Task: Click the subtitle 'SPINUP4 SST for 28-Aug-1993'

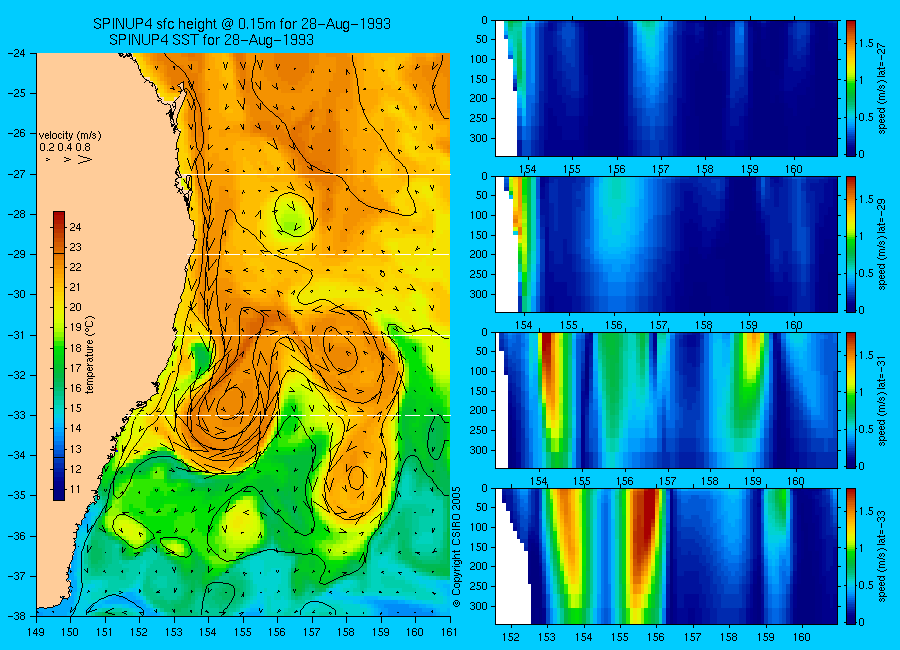Action: click(211, 40)
